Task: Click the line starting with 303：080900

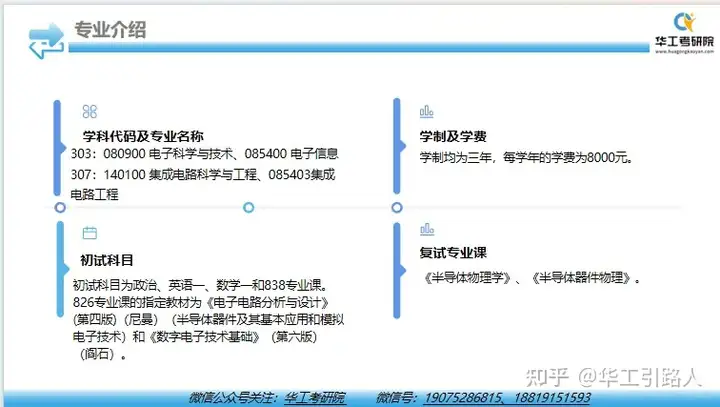Action: [204, 153]
